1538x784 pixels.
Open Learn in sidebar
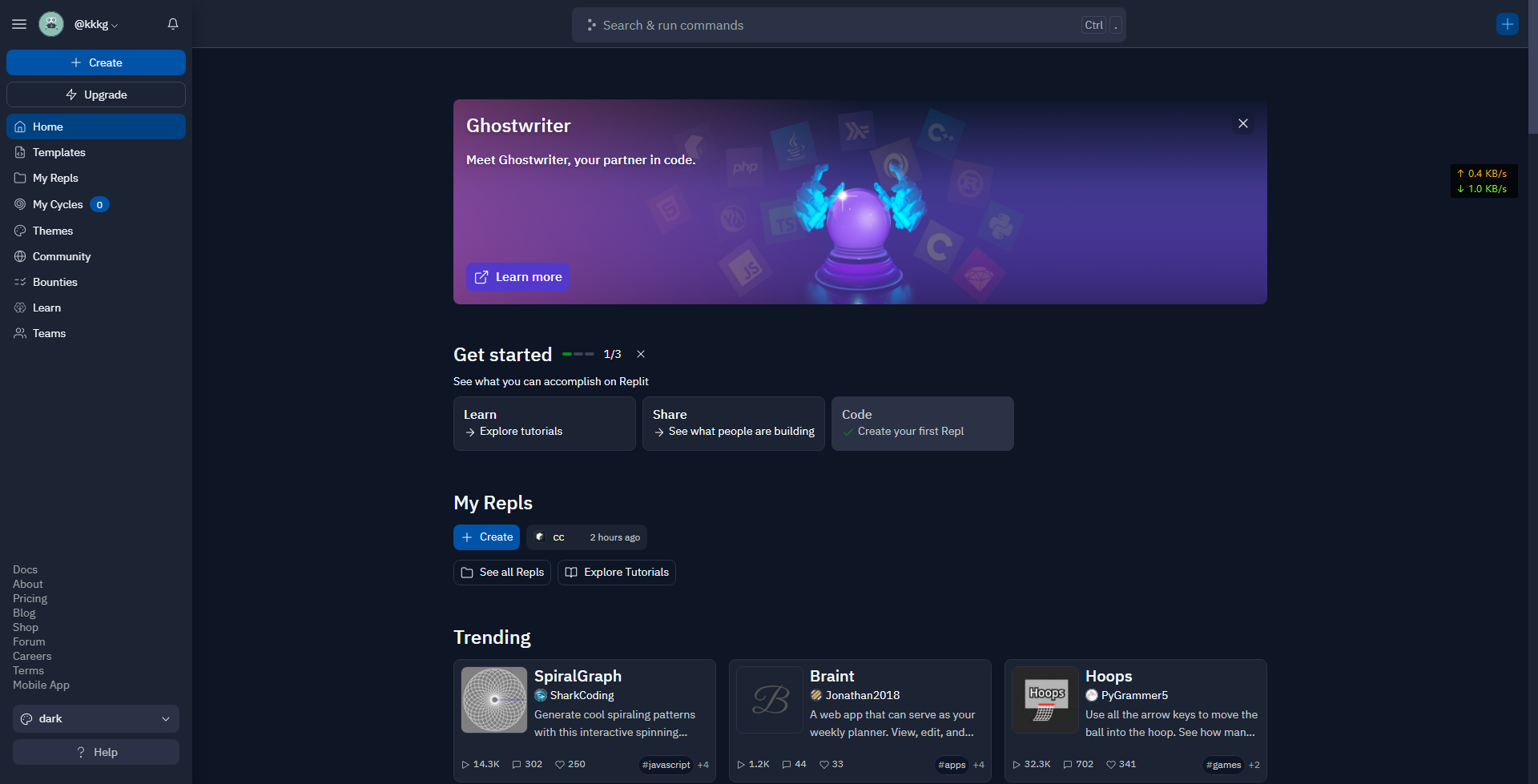pos(96,308)
